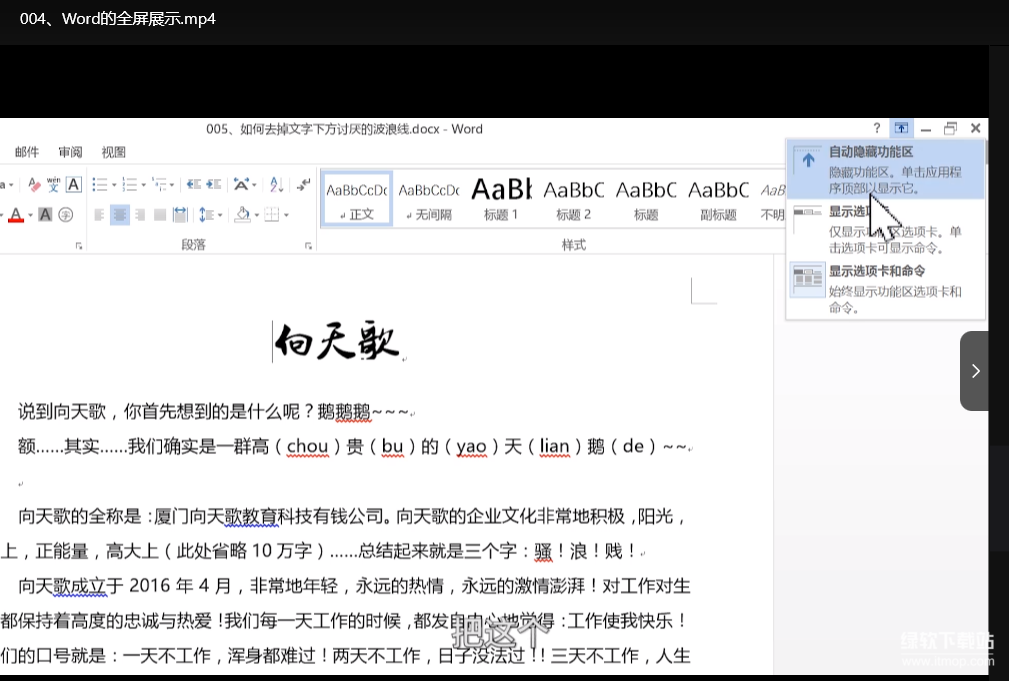
Task: Click the Clear Formatting eraser icon
Action: (x=34, y=185)
